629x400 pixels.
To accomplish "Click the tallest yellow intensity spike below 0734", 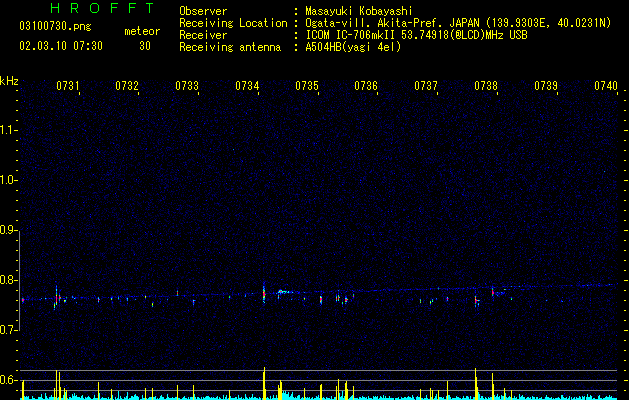I will pos(264,383).
